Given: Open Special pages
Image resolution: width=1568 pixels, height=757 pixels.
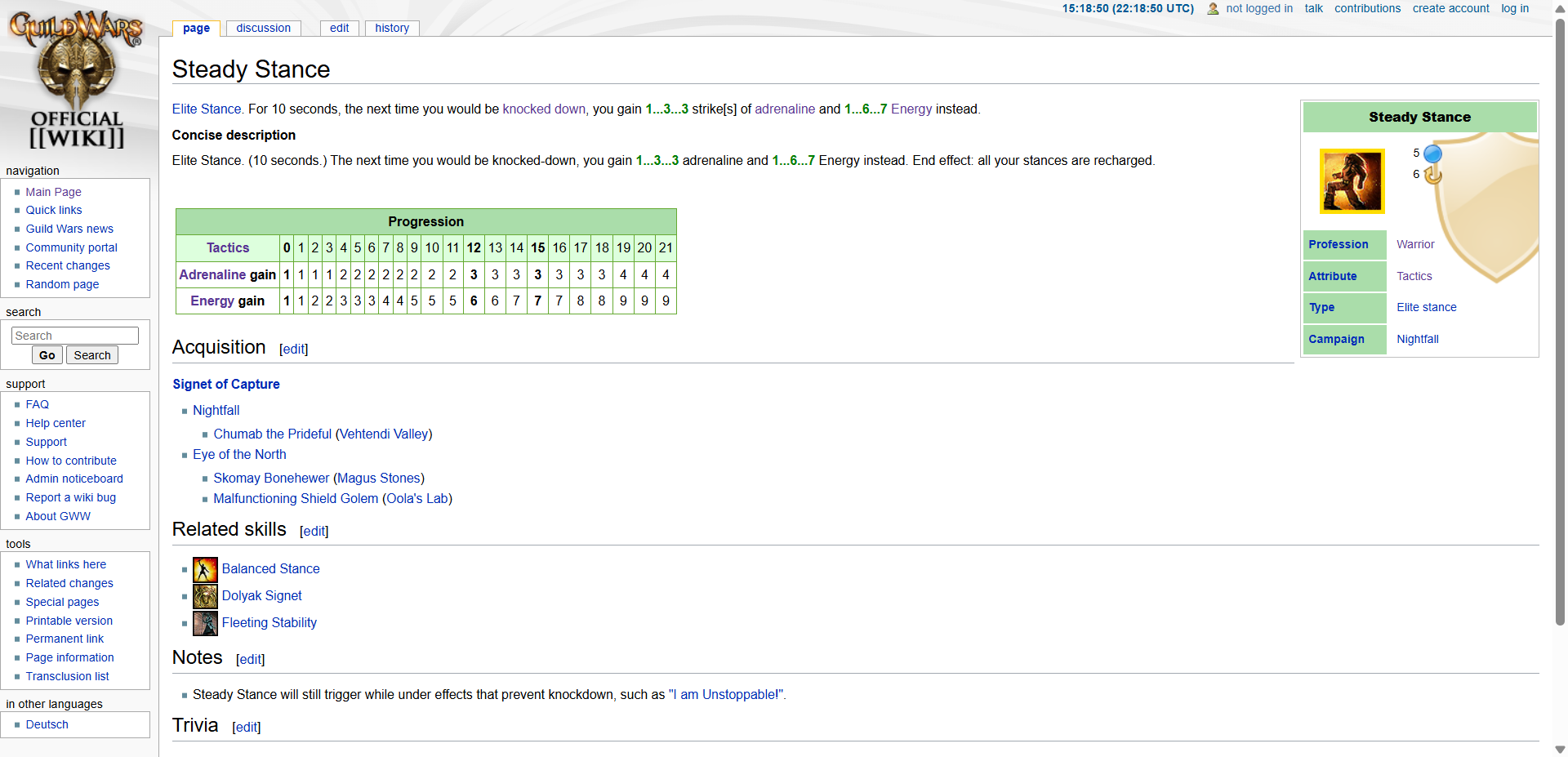Looking at the screenshot, I should pos(62,602).
